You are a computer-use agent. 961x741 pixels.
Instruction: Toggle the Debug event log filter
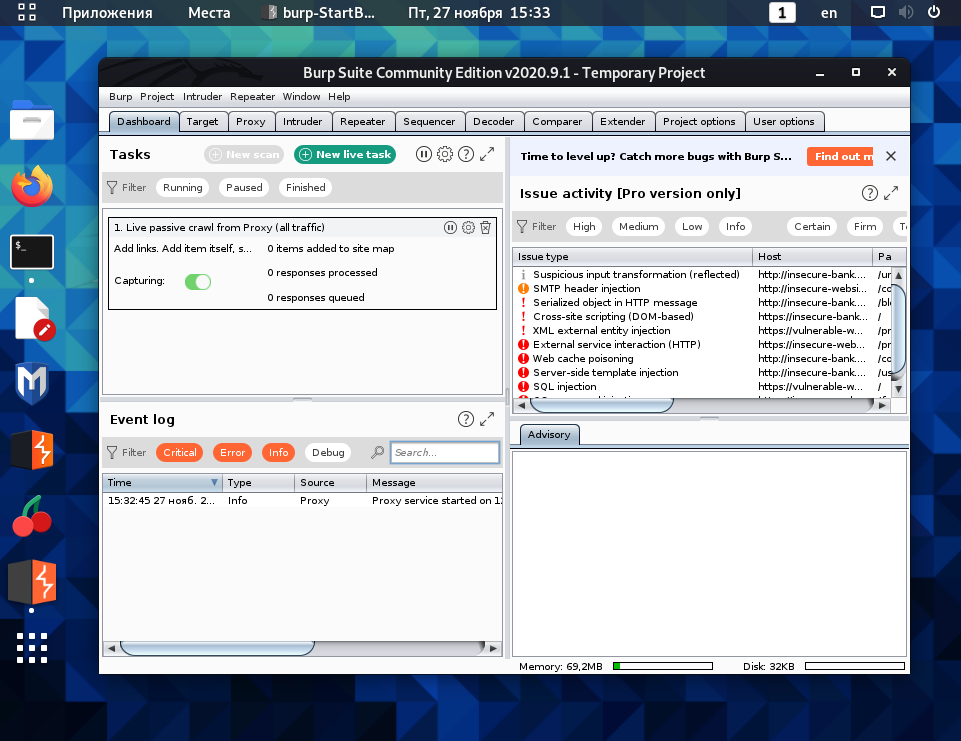328,452
